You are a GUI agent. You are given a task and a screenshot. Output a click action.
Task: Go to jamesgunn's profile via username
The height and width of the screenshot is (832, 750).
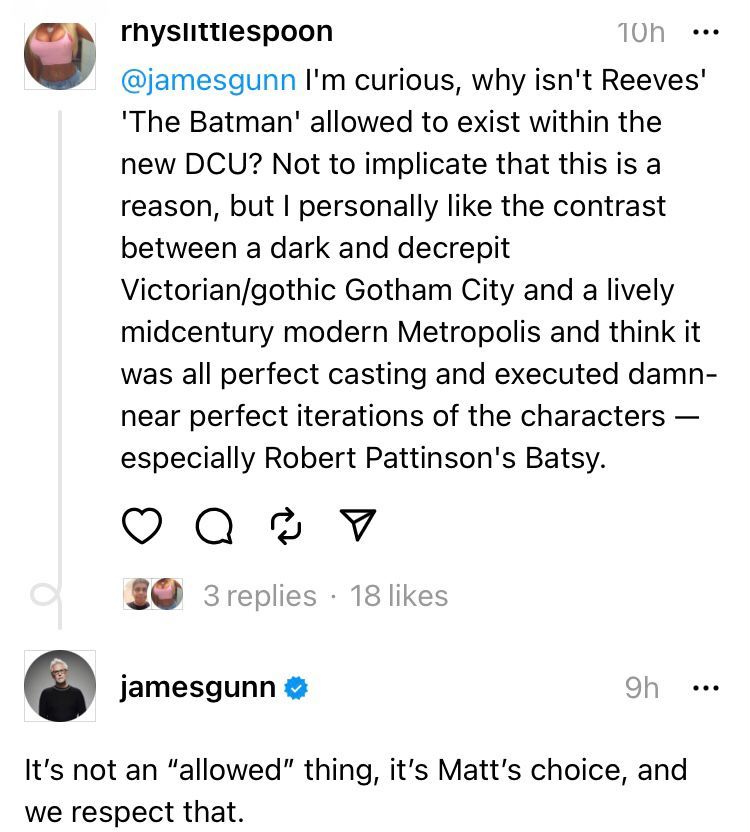199,688
